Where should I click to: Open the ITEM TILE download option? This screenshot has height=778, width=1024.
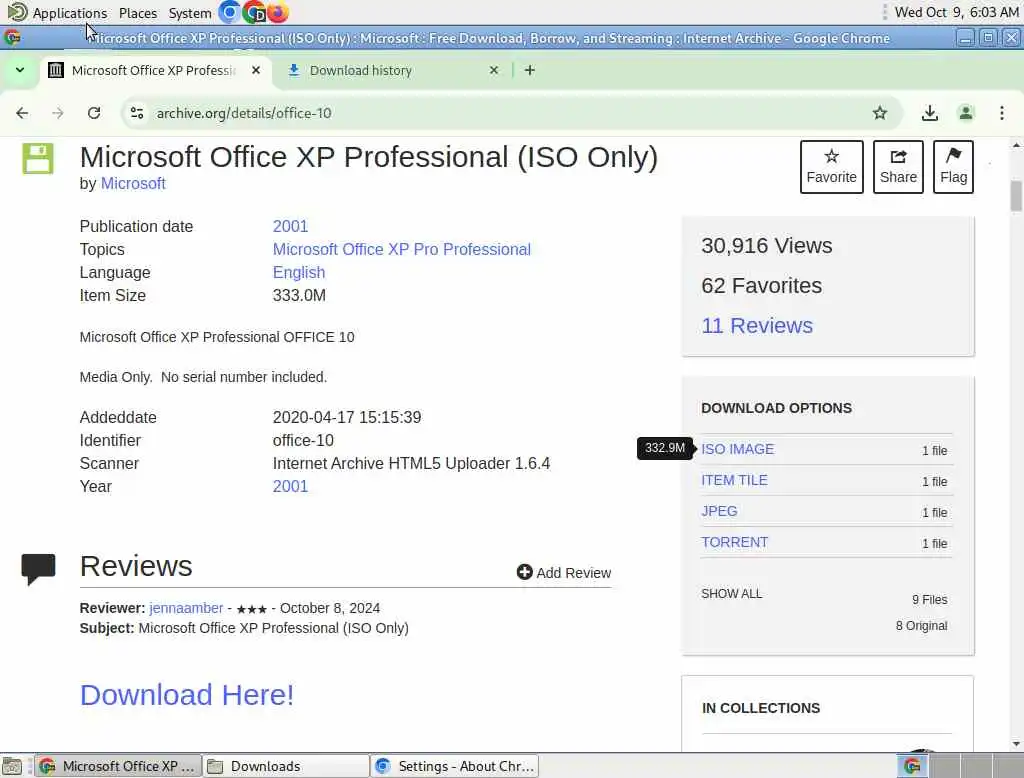click(734, 480)
